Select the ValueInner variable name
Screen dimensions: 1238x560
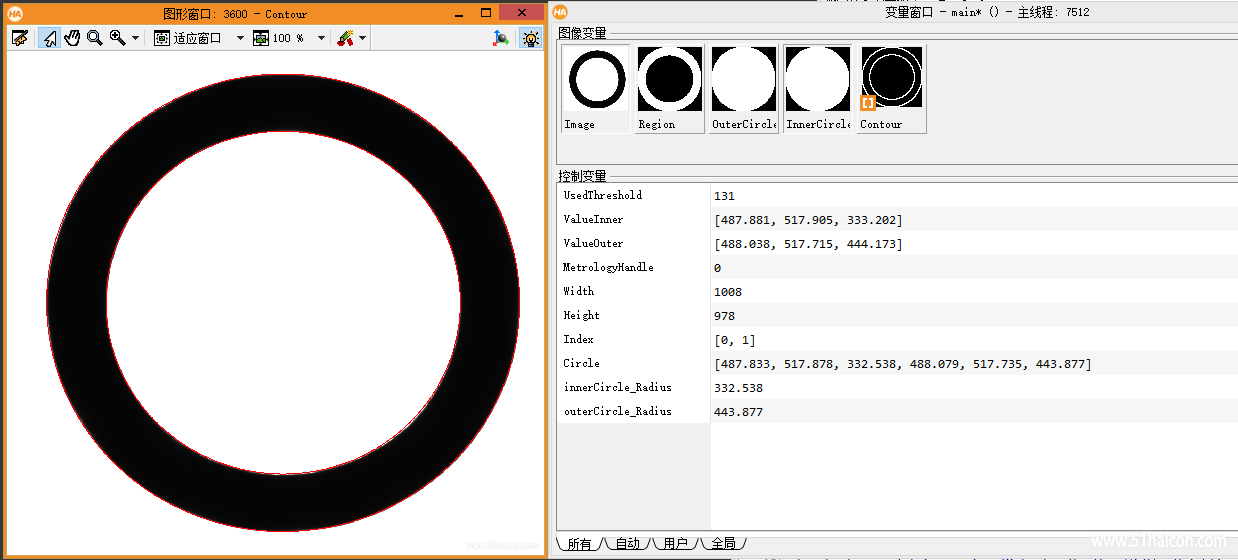point(593,219)
